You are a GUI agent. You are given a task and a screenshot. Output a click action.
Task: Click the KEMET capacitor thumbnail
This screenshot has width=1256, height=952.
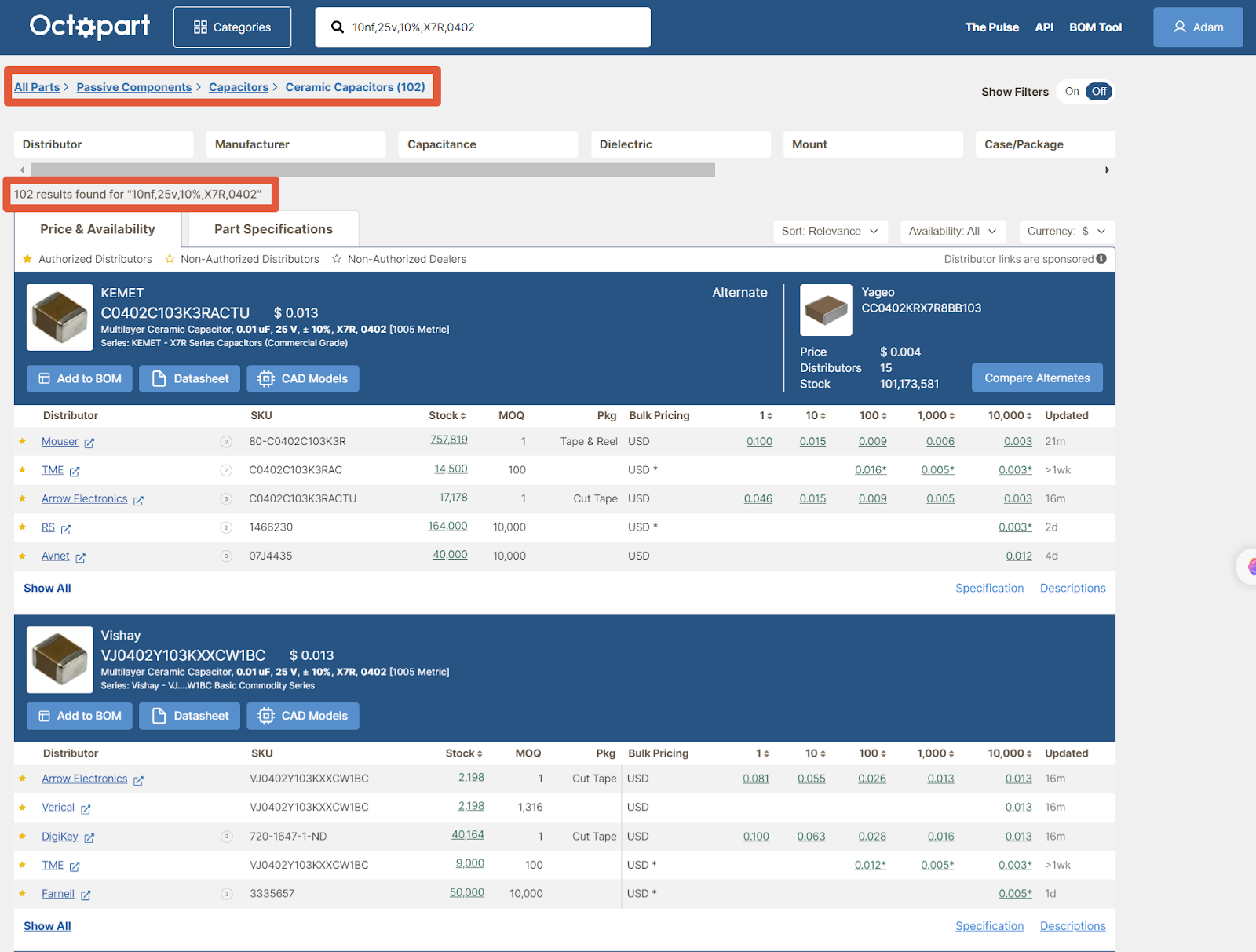click(x=60, y=317)
